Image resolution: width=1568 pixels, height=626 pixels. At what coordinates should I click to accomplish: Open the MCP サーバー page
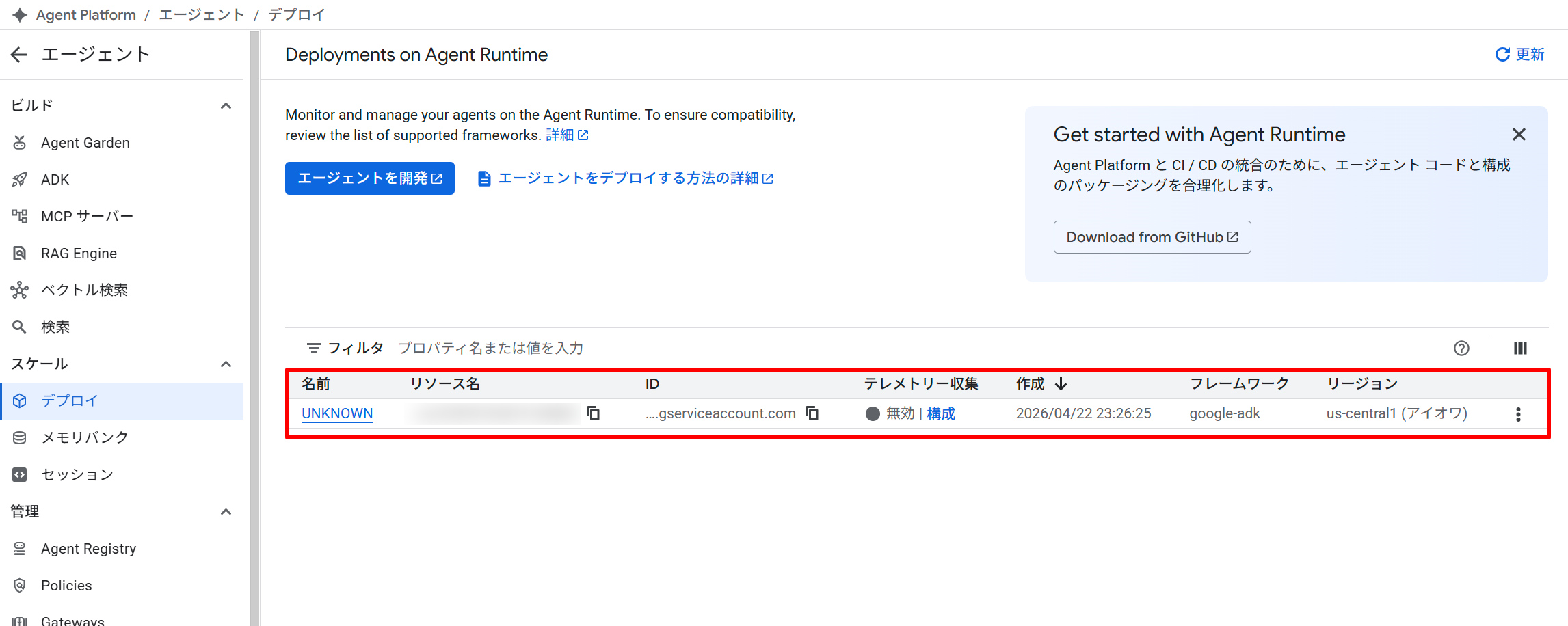87,217
